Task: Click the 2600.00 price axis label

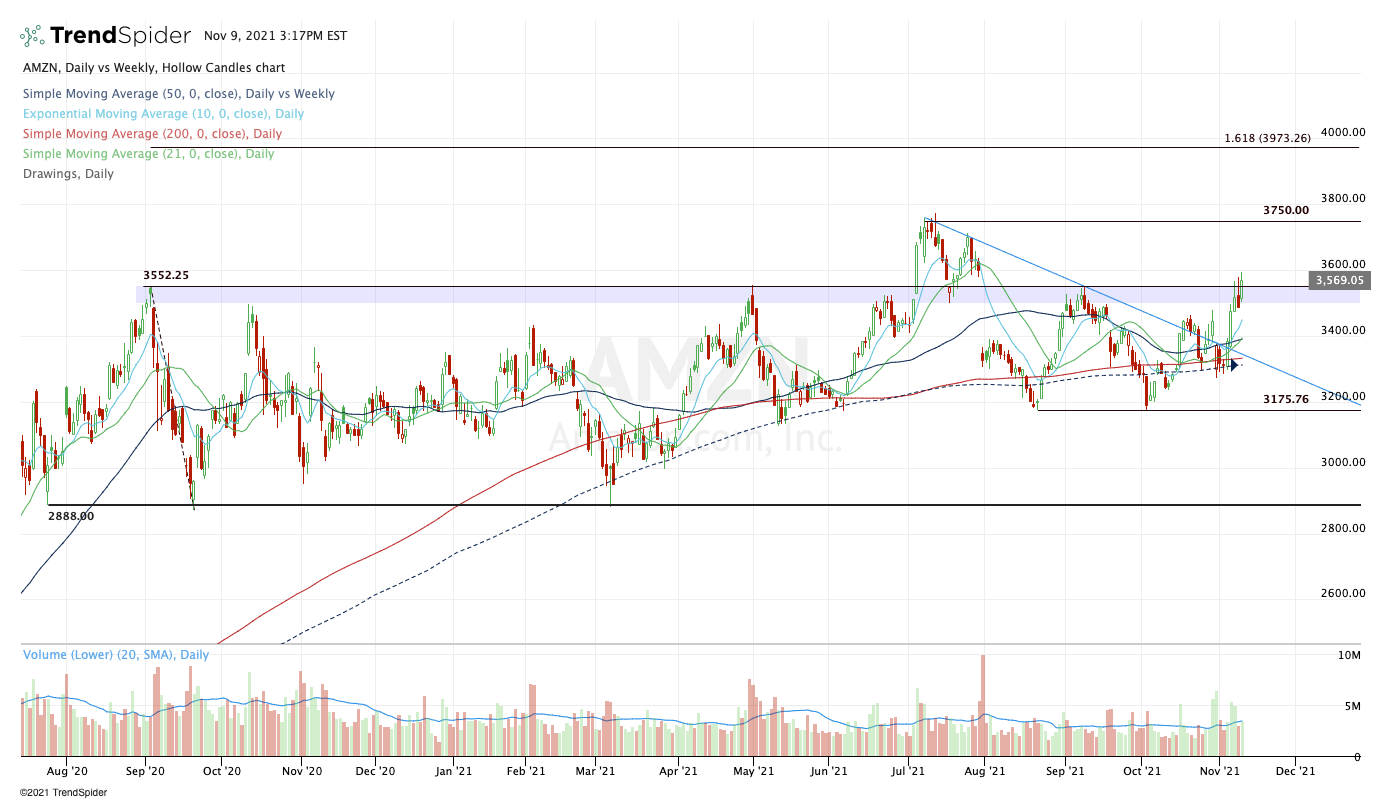Action: [1341, 593]
